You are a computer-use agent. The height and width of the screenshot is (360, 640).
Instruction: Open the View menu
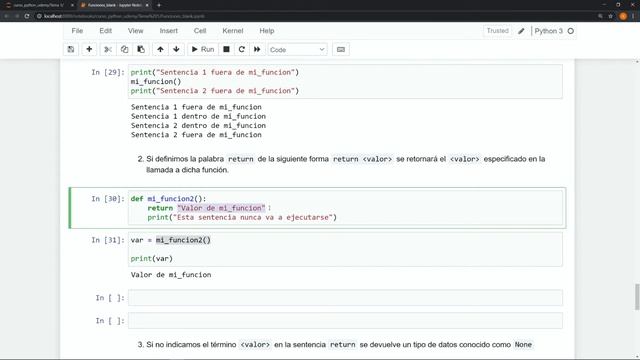coord(136,31)
